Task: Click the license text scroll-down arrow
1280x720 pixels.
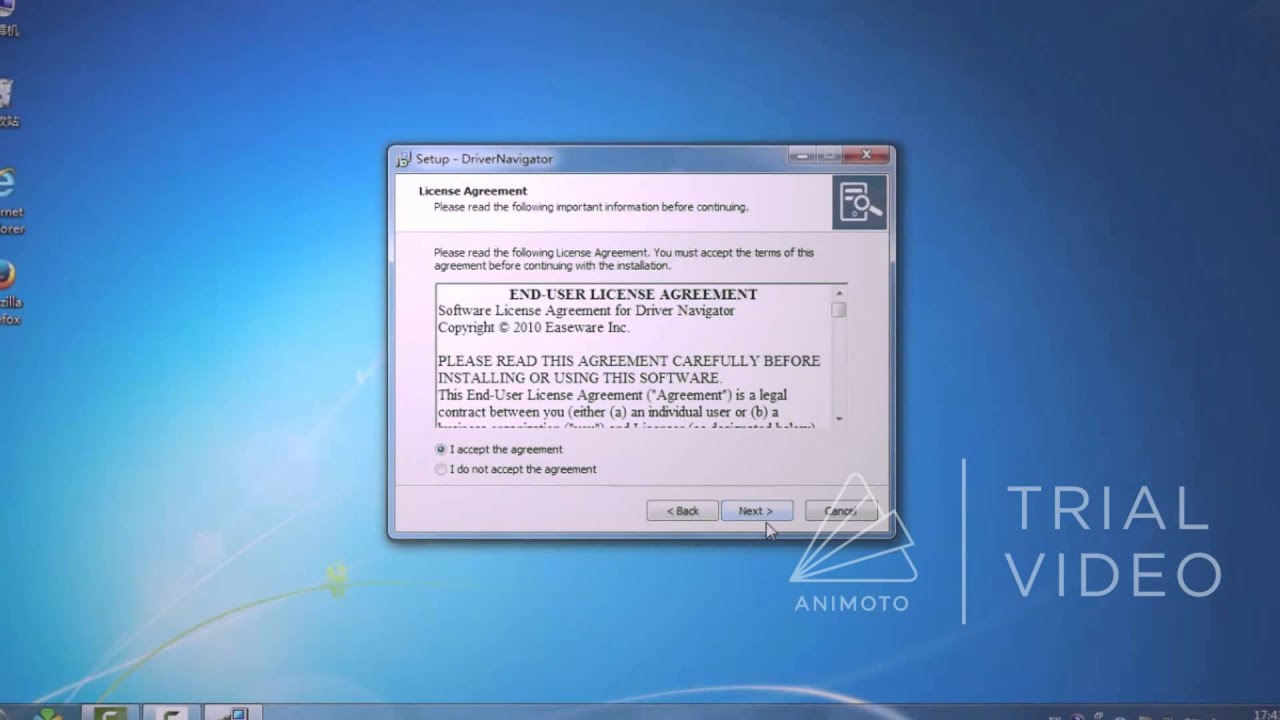Action: pos(838,418)
